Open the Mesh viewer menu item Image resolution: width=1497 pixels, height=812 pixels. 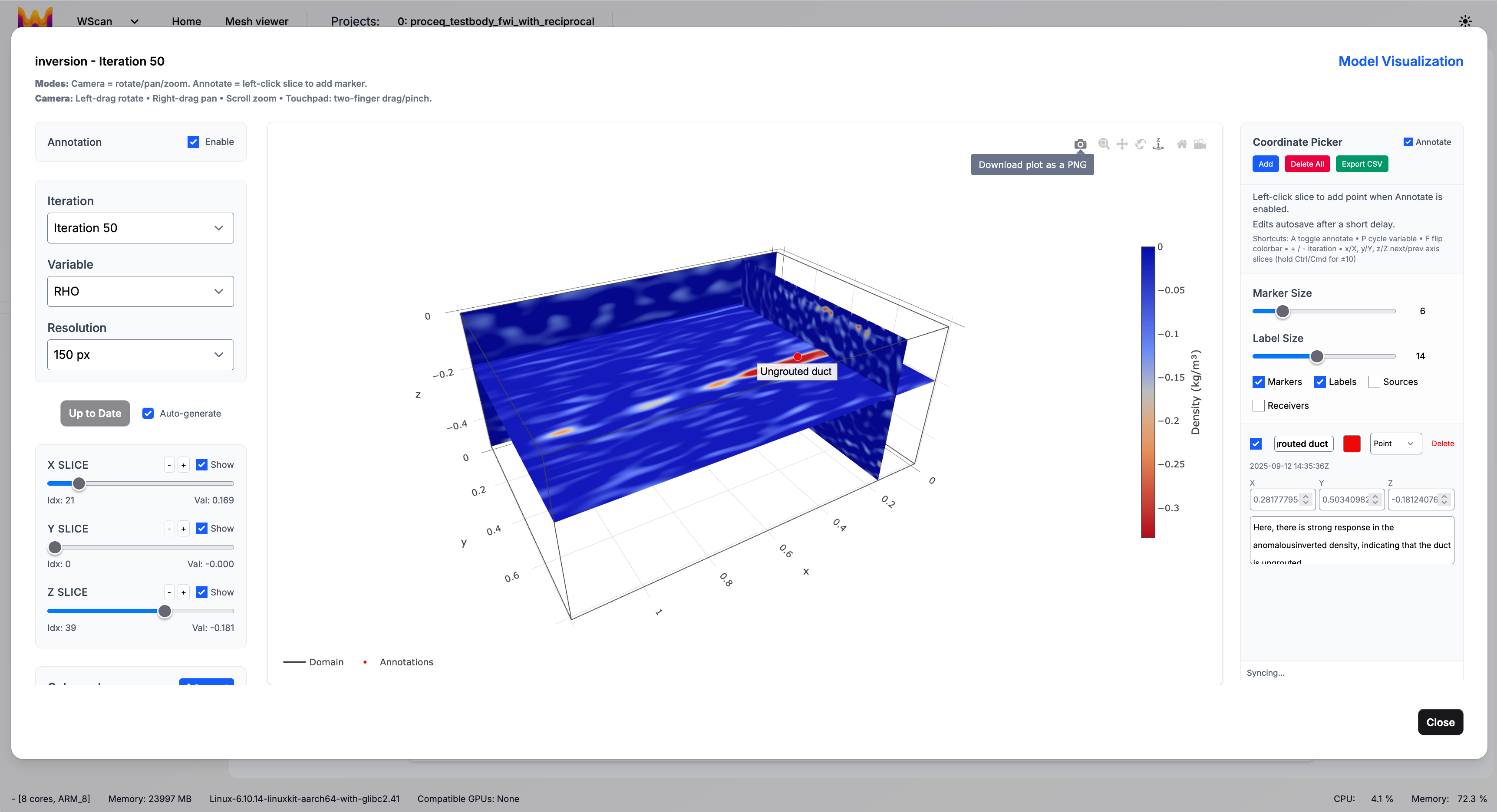coord(256,21)
